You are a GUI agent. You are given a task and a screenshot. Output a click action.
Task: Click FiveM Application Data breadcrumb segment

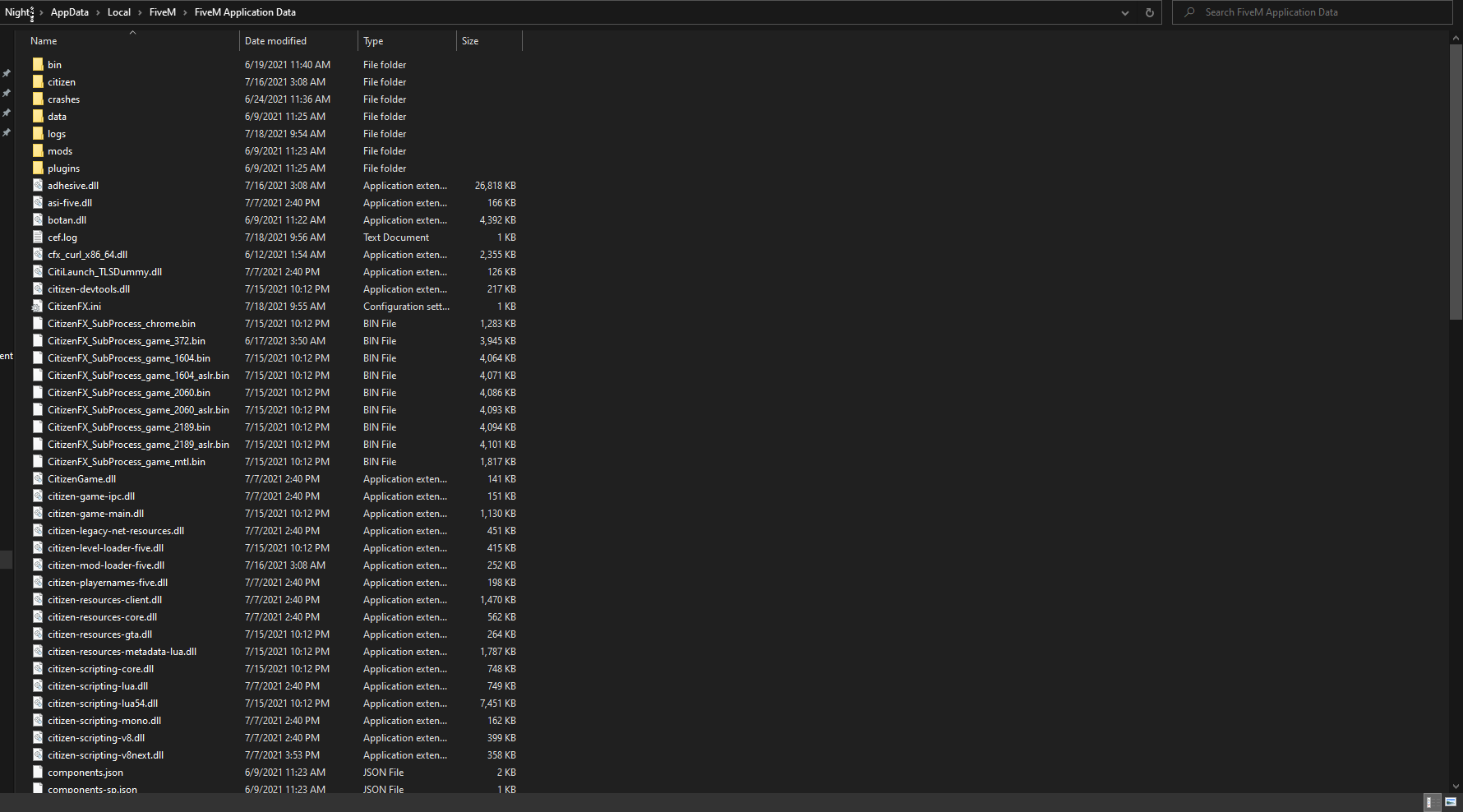pos(245,12)
